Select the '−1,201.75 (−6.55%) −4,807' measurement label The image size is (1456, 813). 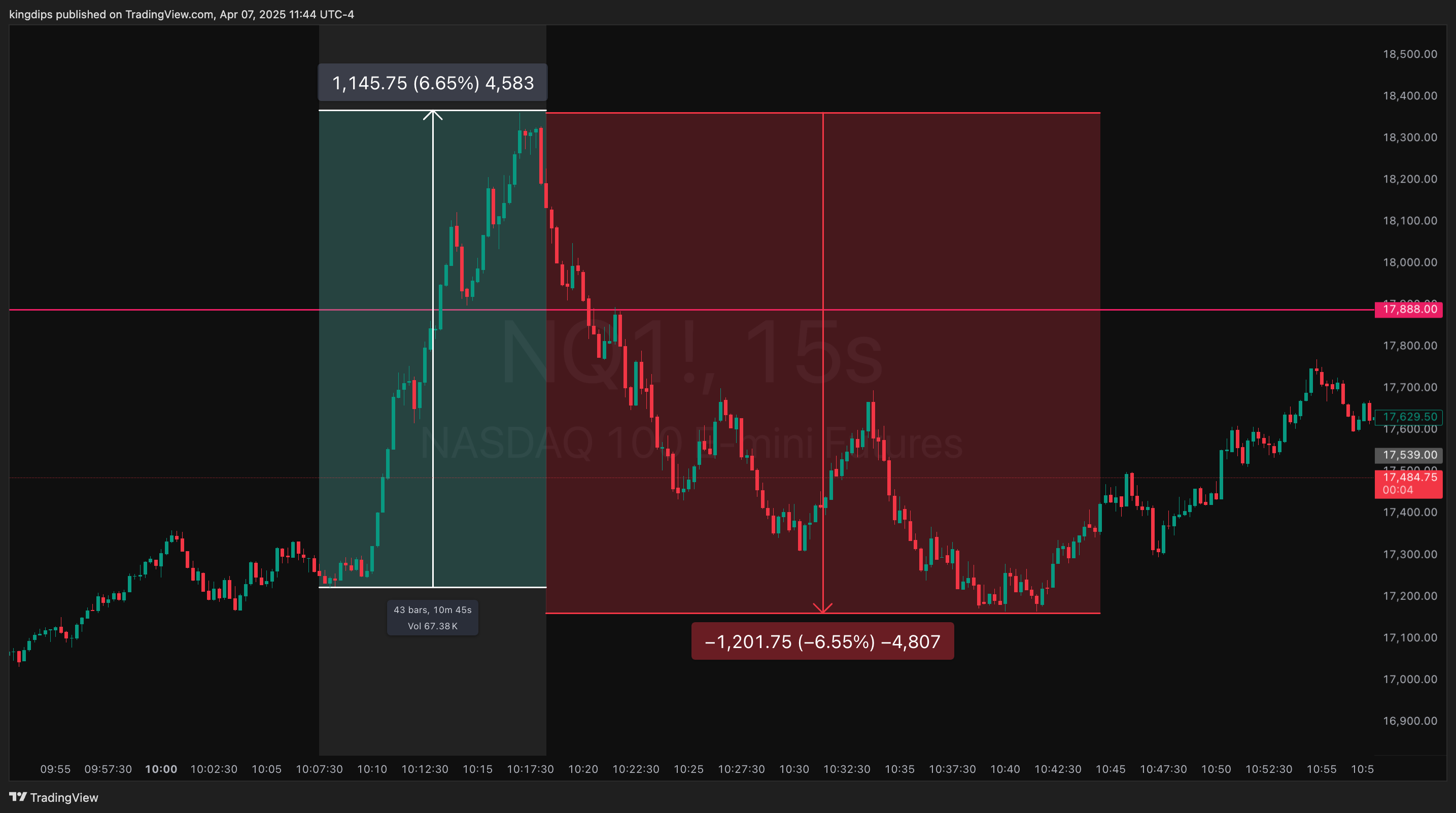822,641
